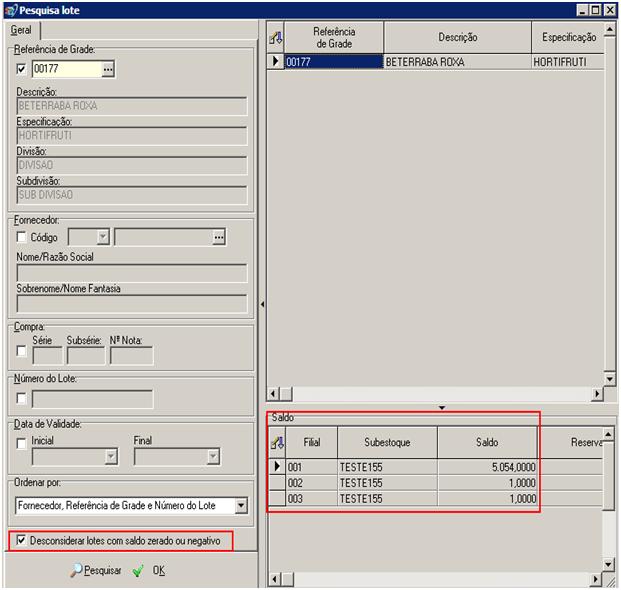The height and width of the screenshot is (590, 621).
Task: Expand the Data de Validade Final dropdown
Action: tap(212, 457)
